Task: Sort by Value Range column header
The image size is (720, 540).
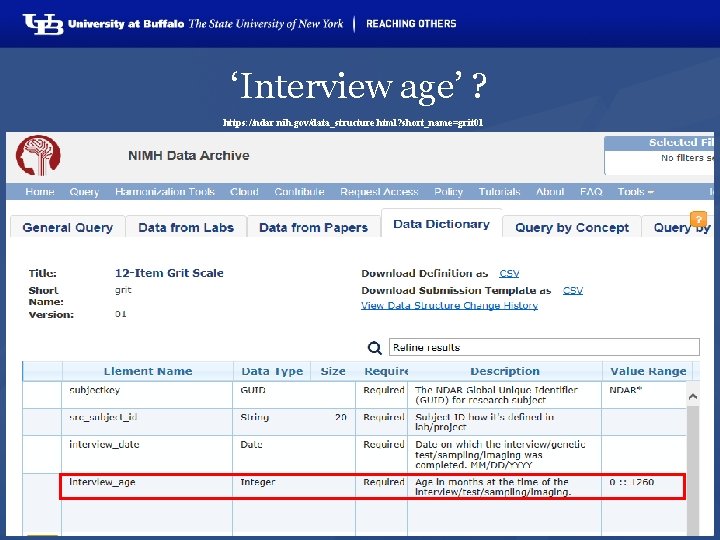Action: click(648, 371)
